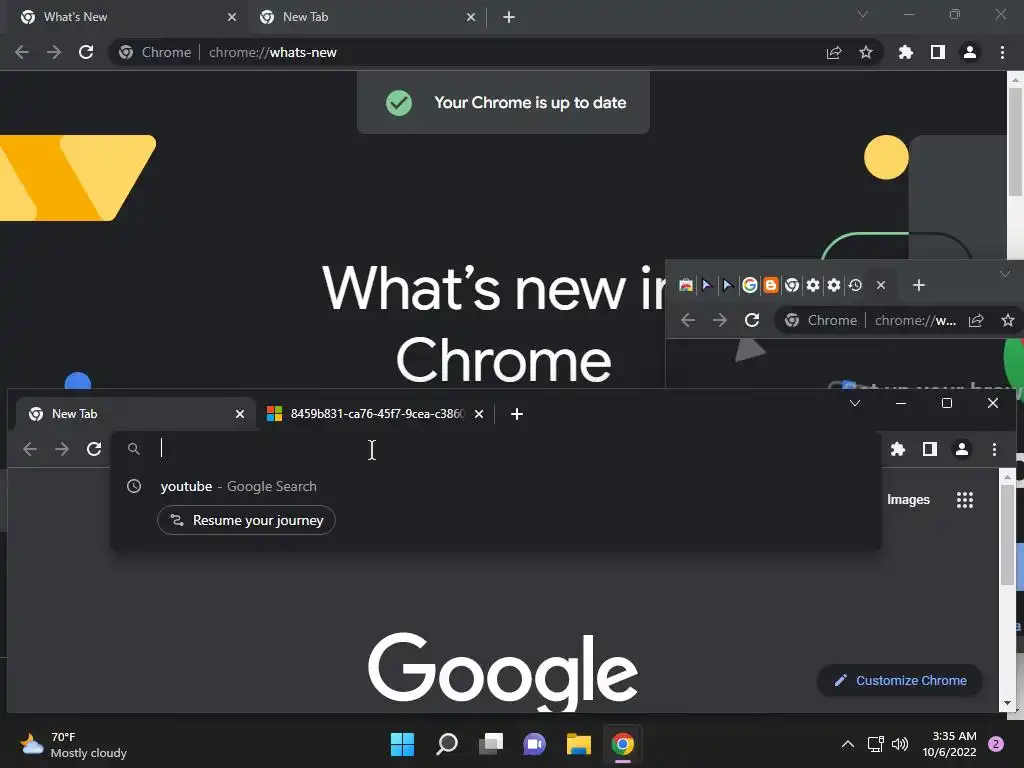The width and height of the screenshot is (1024, 768).
Task: Reload in small right Chrome window
Action: [752, 320]
